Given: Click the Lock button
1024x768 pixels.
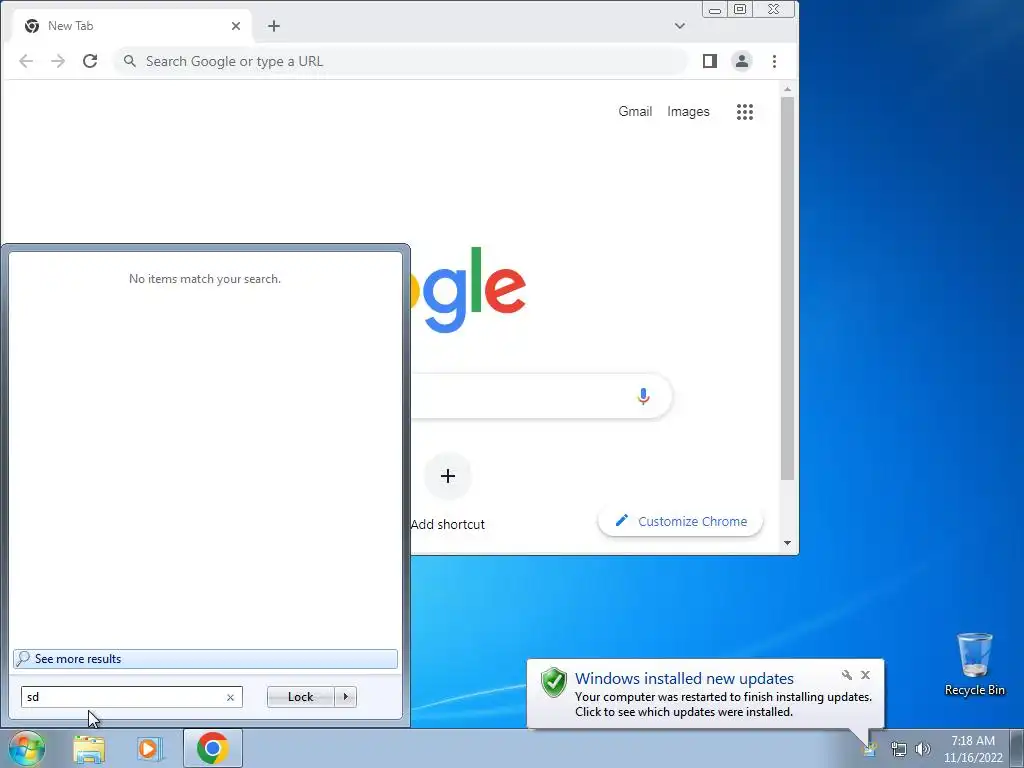Looking at the screenshot, I should click(x=300, y=697).
